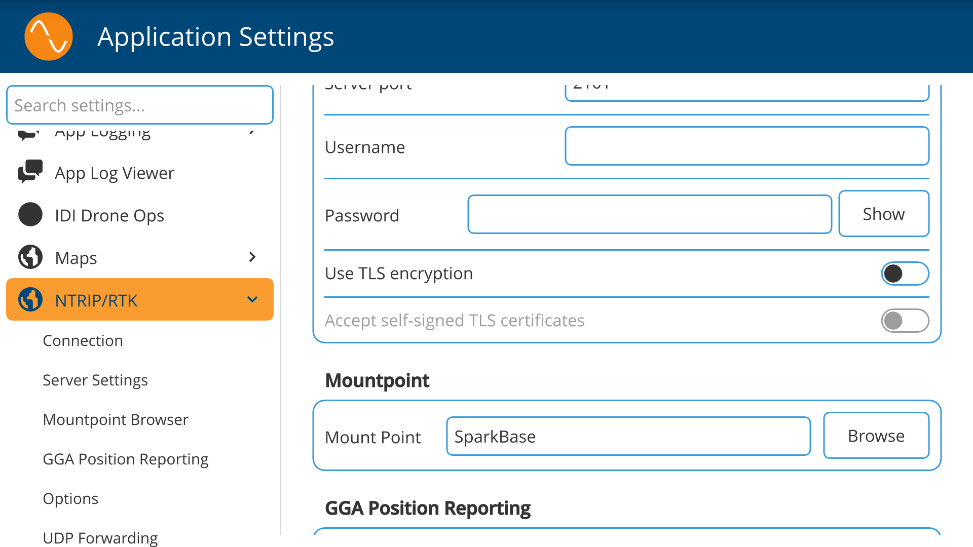Open App Log Viewer settings
973x547 pixels.
click(140, 173)
